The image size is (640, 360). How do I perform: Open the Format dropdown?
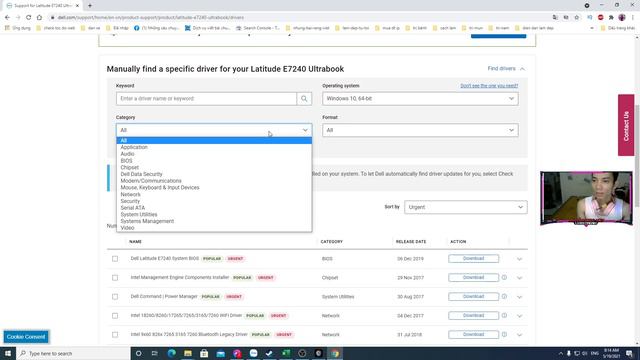coord(420,130)
